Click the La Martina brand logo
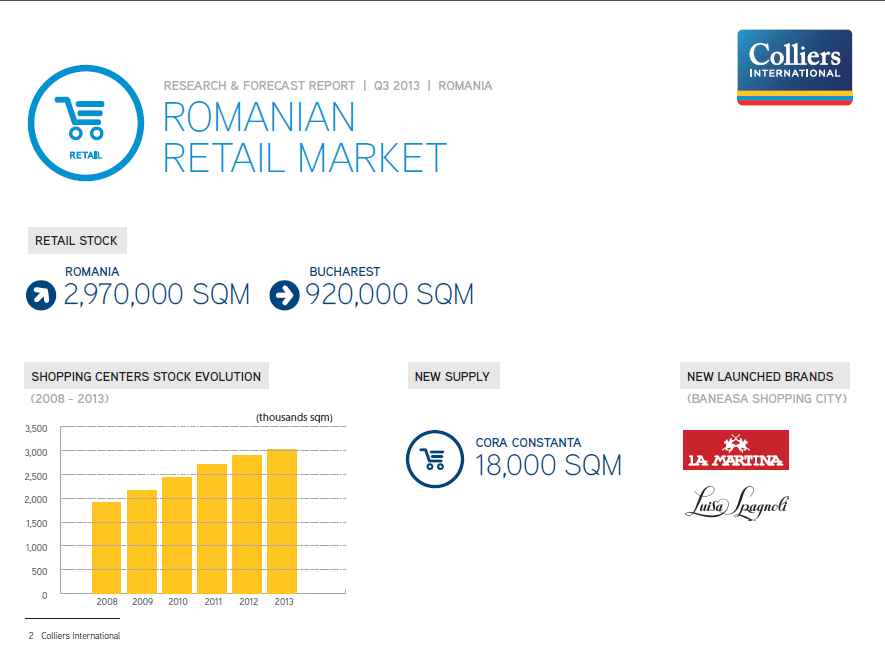 click(x=735, y=450)
